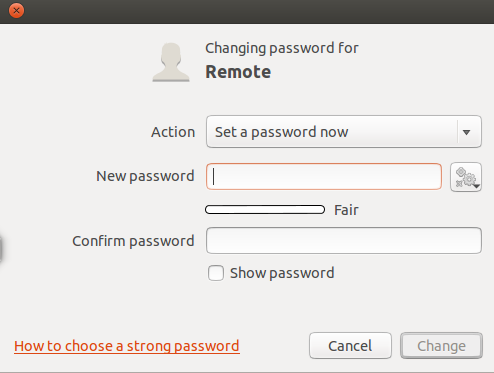This screenshot has height=373, width=494.
Task: Click the "Action" field label
Action: click(173, 132)
